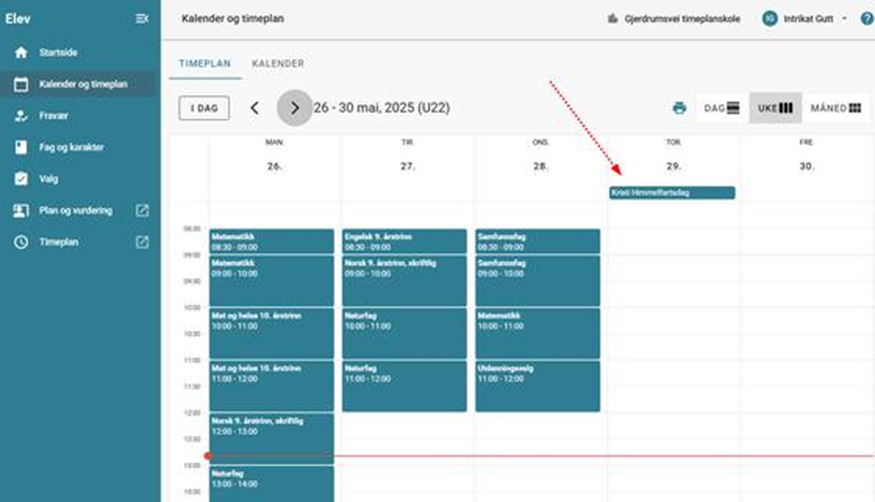Open the help question mark icon
The image size is (875, 502).
coord(866,18)
